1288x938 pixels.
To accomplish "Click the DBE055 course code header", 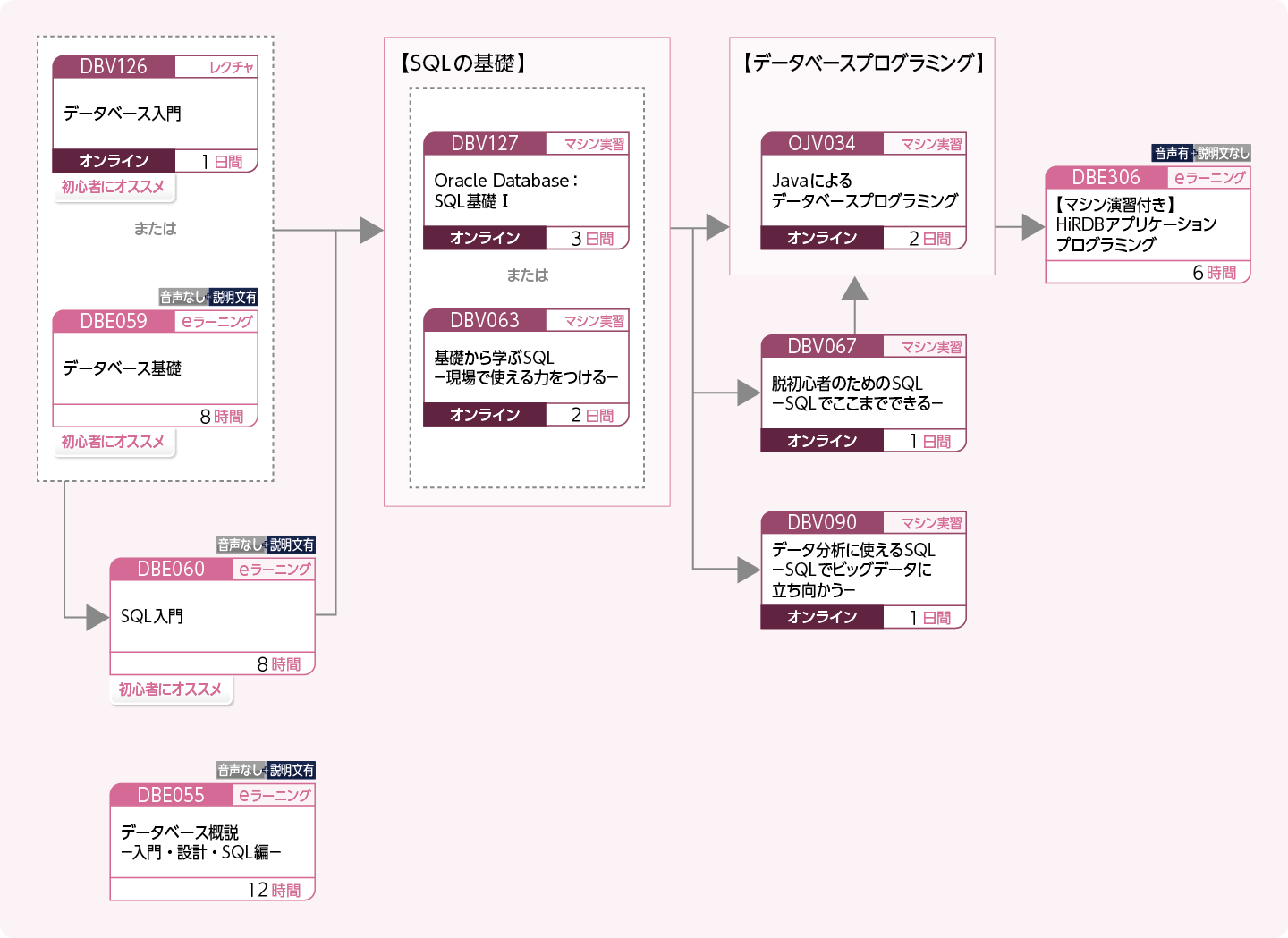I will pyautogui.click(x=171, y=795).
